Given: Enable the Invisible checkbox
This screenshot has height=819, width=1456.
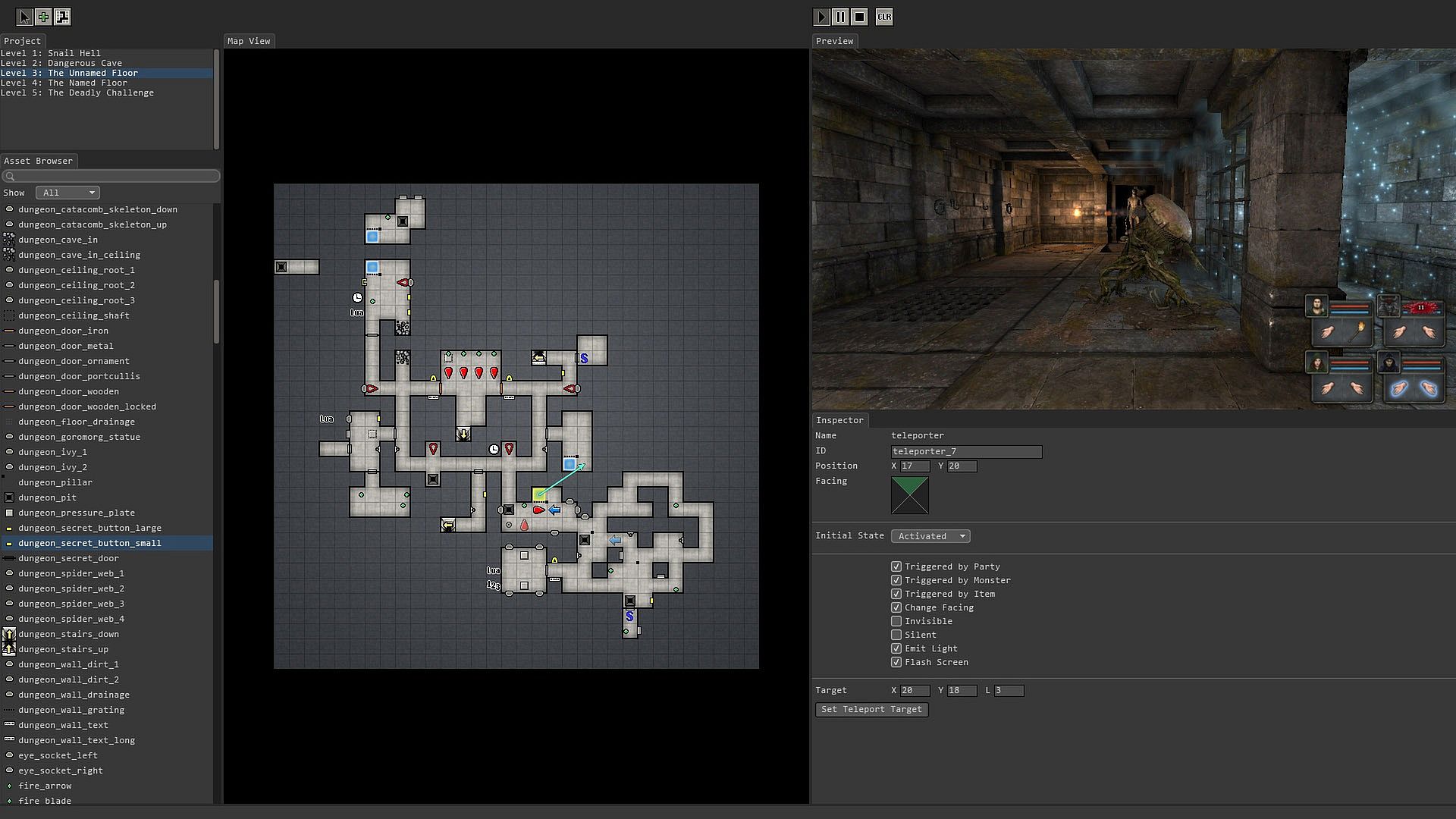Looking at the screenshot, I should (x=896, y=621).
